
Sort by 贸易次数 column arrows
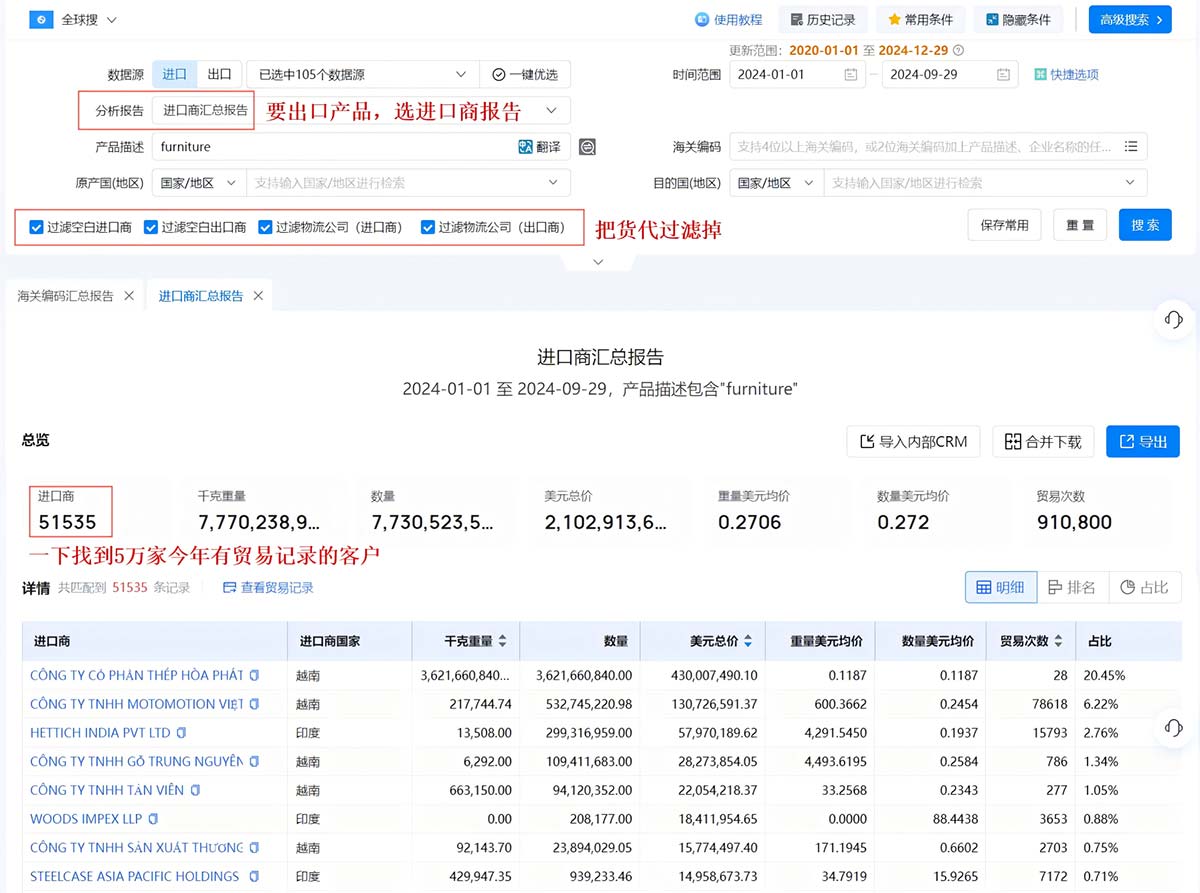[x=1057, y=641]
